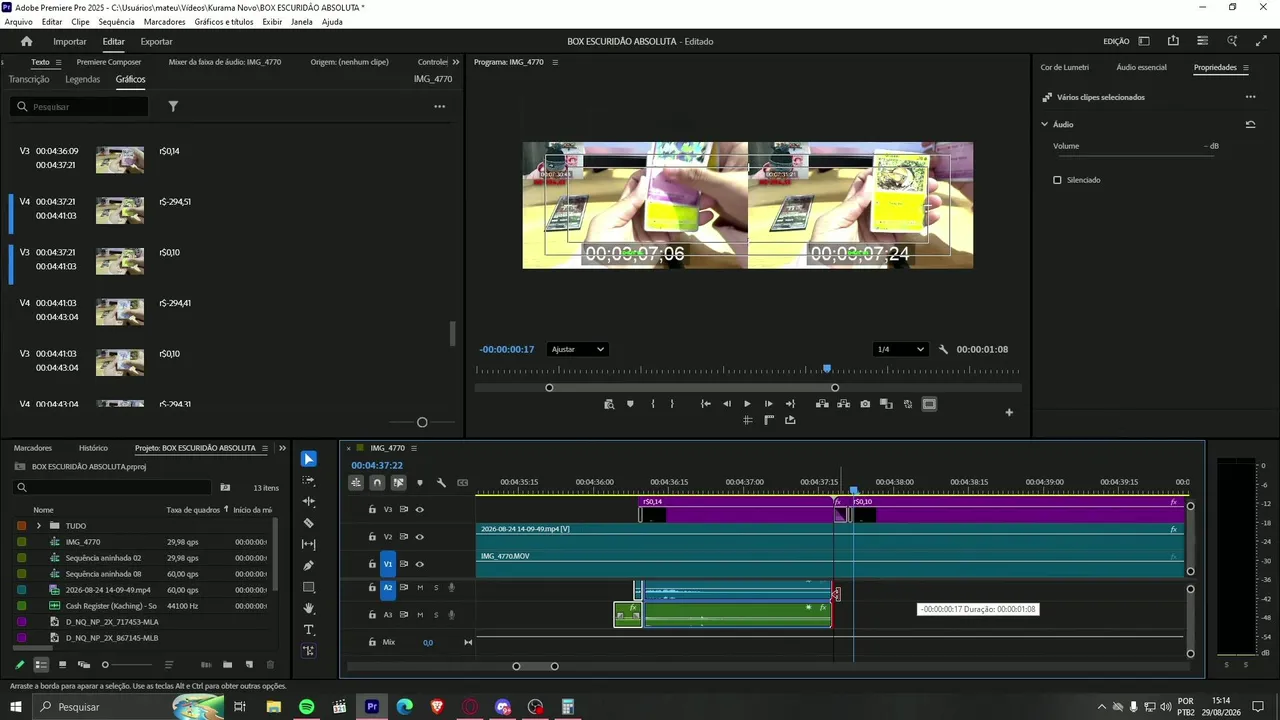
Task: Select the Slip tool
Action: (x=309, y=544)
